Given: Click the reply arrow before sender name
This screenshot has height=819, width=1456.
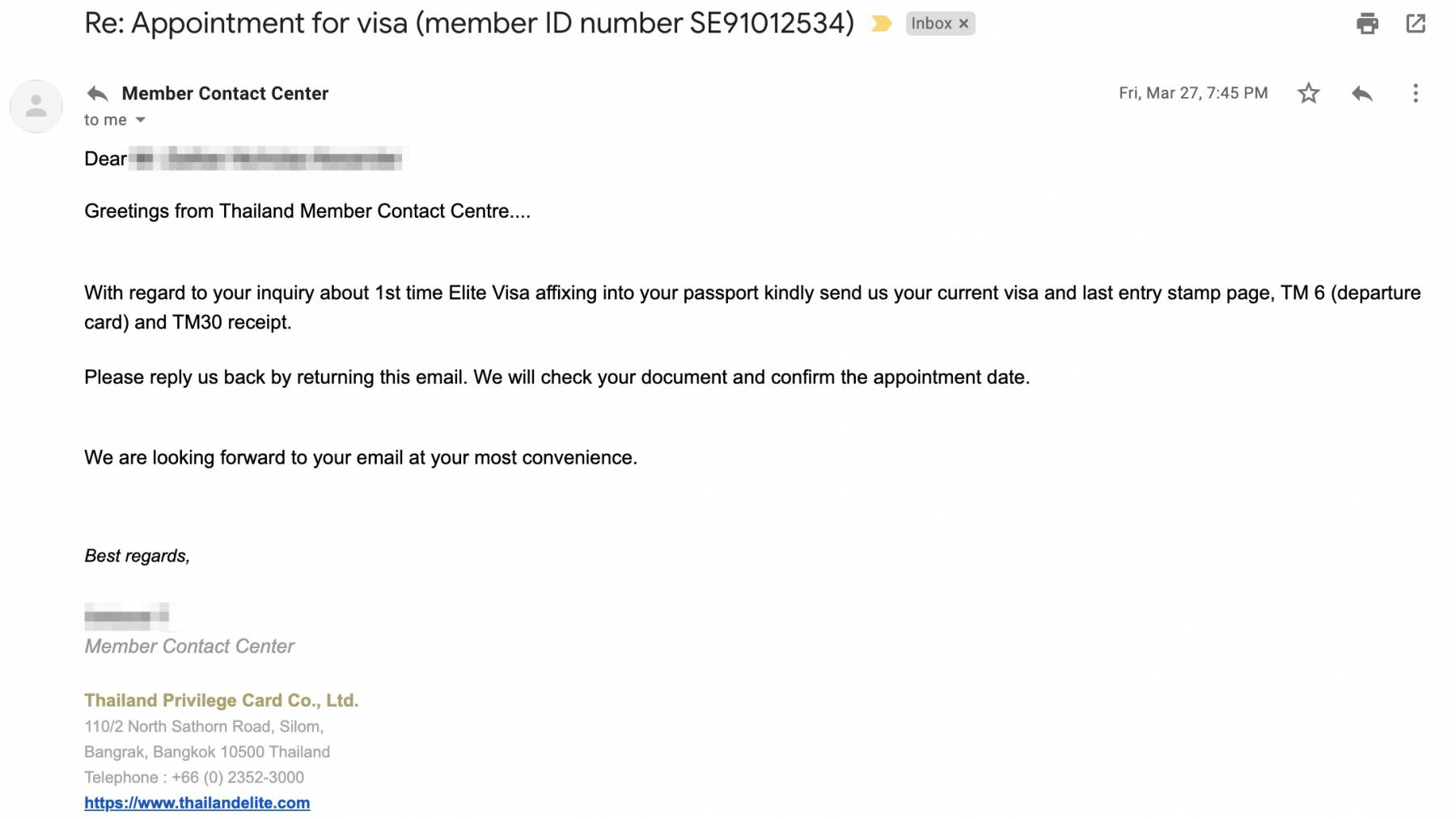Looking at the screenshot, I should click(97, 93).
